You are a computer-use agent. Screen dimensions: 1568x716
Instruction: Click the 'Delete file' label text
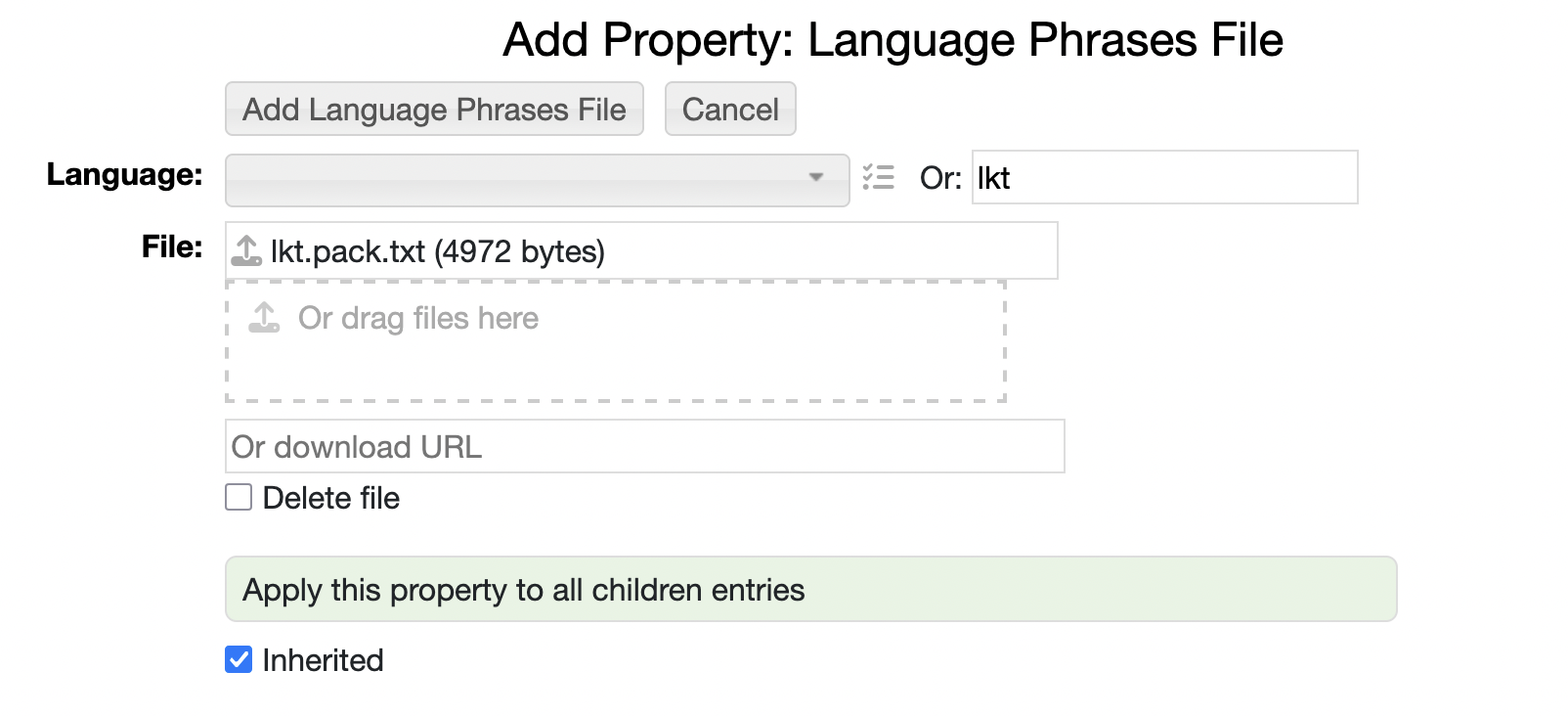[x=331, y=498]
